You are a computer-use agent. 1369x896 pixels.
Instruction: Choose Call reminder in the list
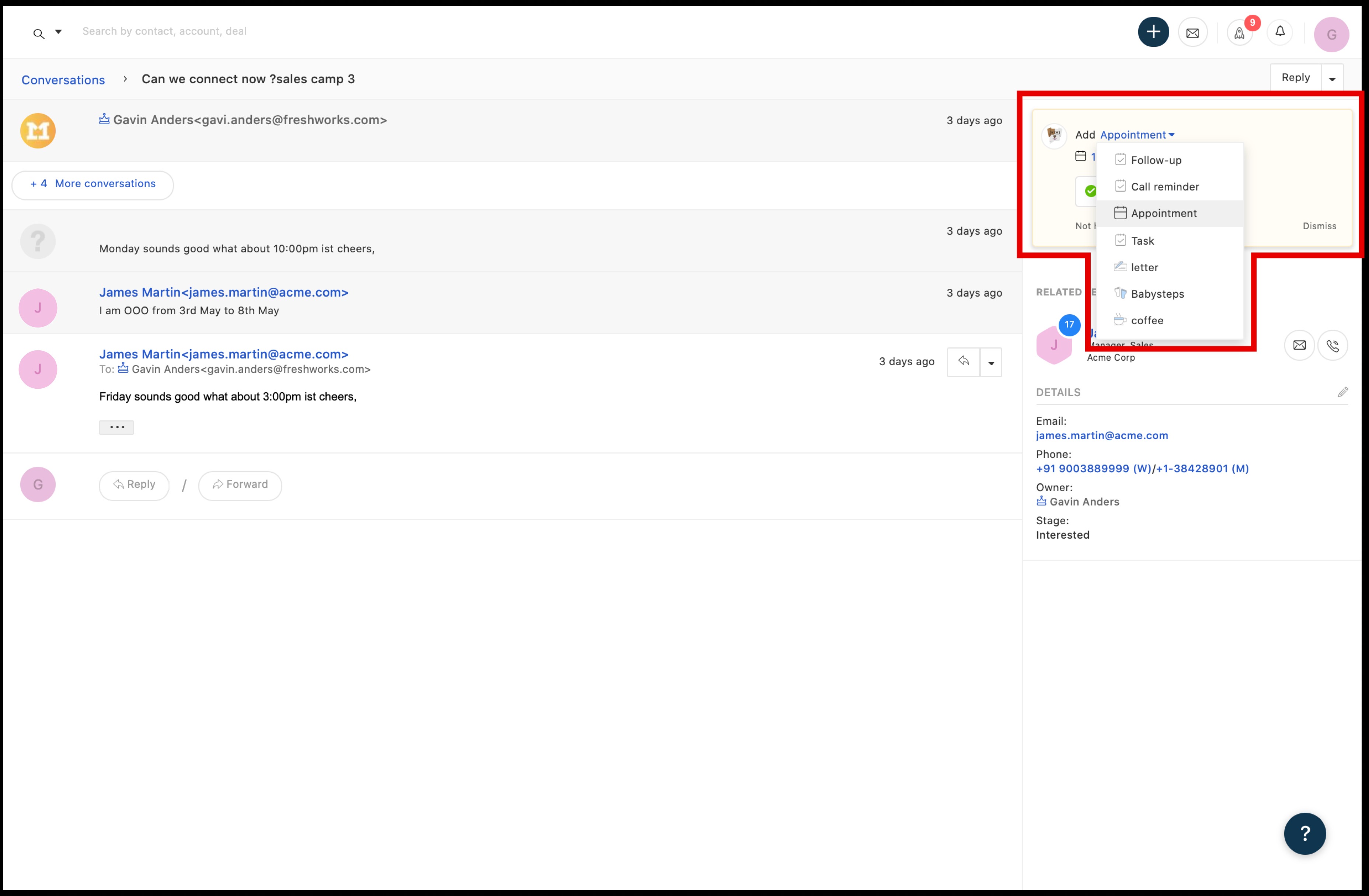[x=1164, y=186]
